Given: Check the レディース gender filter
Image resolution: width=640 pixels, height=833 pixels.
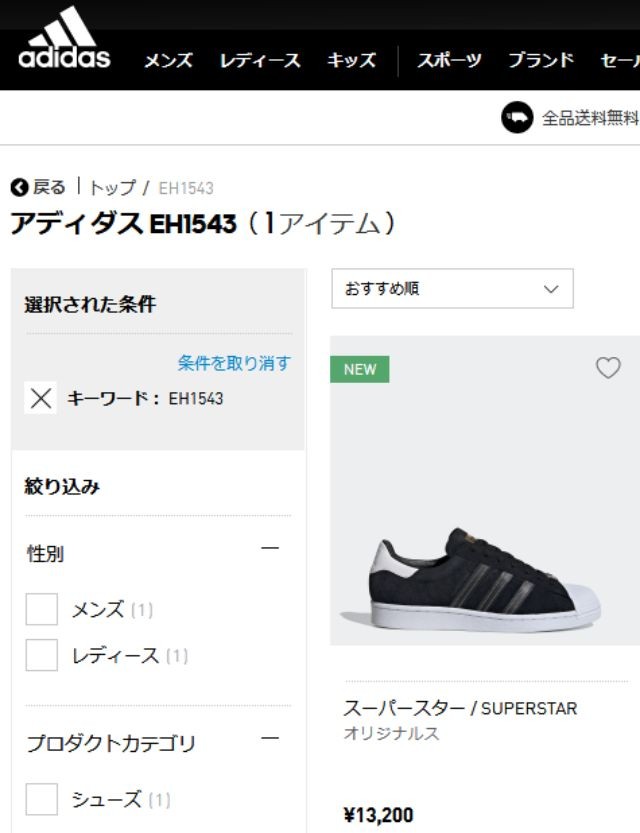Looking at the screenshot, I should [x=42, y=655].
